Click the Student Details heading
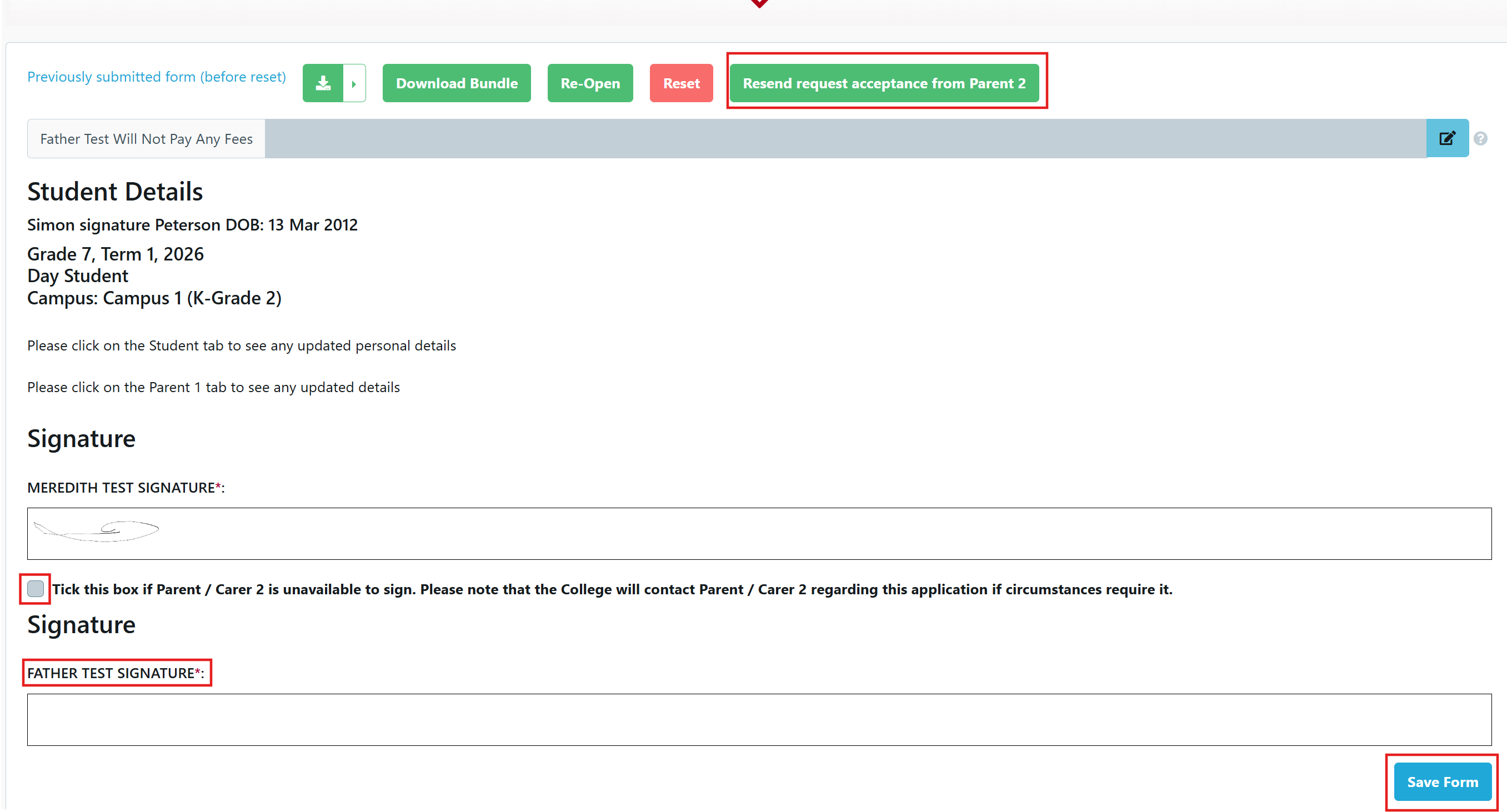The image size is (1507, 812). (x=114, y=191)
